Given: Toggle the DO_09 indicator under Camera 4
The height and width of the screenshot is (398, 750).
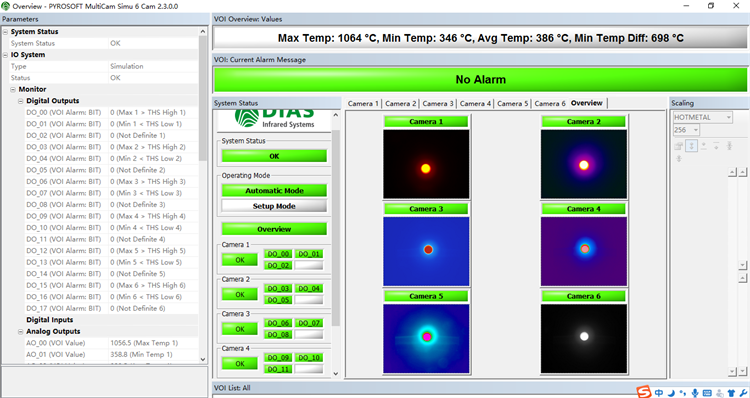Looking at the screenshot, I should tap(278, 358).
